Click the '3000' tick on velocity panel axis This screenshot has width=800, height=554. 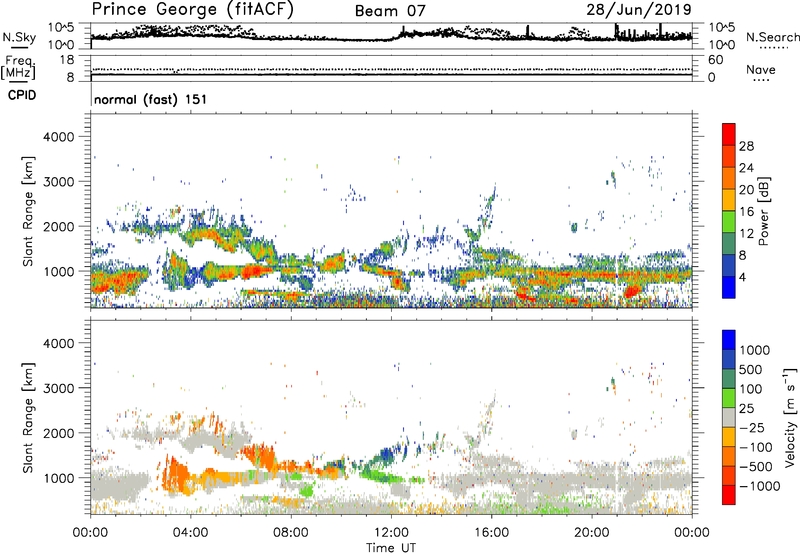click(x=58, y=388)
